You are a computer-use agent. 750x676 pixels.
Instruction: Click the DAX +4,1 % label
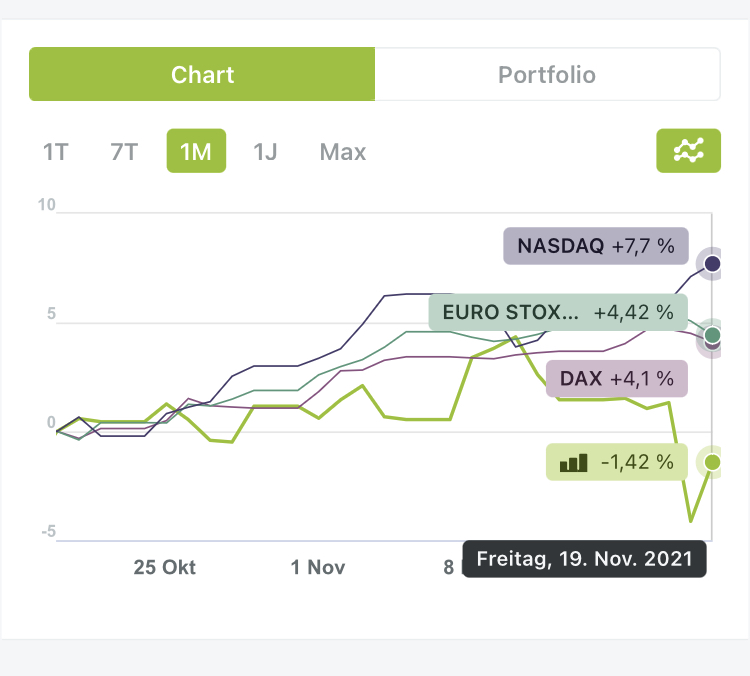coord(617,379)
